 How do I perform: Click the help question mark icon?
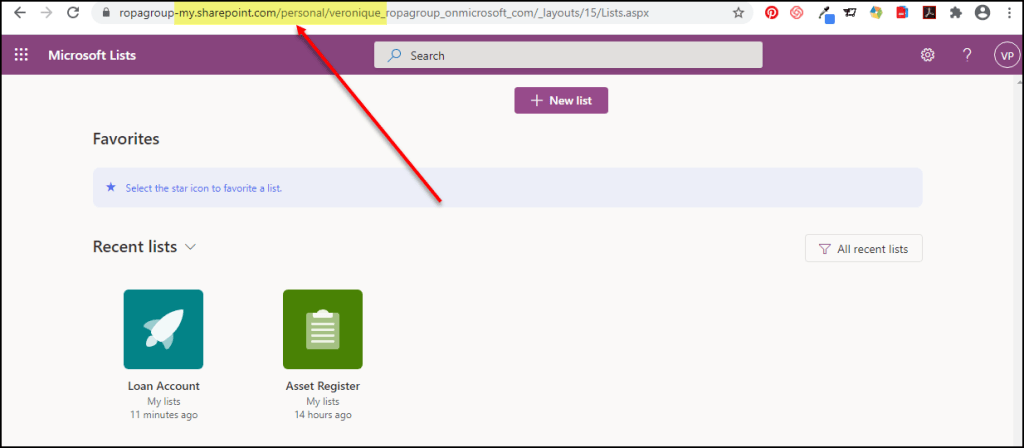(x=967, y=55)
